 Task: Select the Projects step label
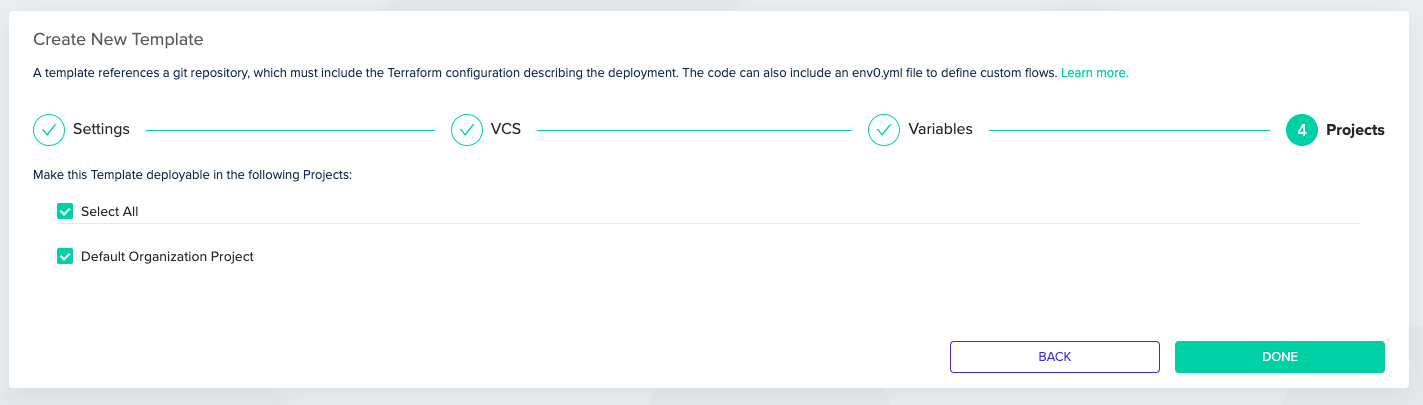1355,130
